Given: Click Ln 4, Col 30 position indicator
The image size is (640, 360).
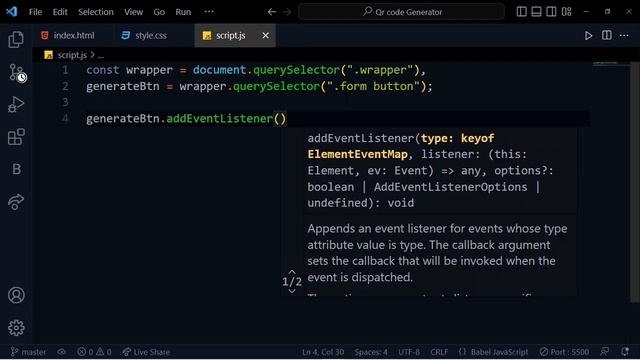Looking at the screenshot, I should 323,352.
